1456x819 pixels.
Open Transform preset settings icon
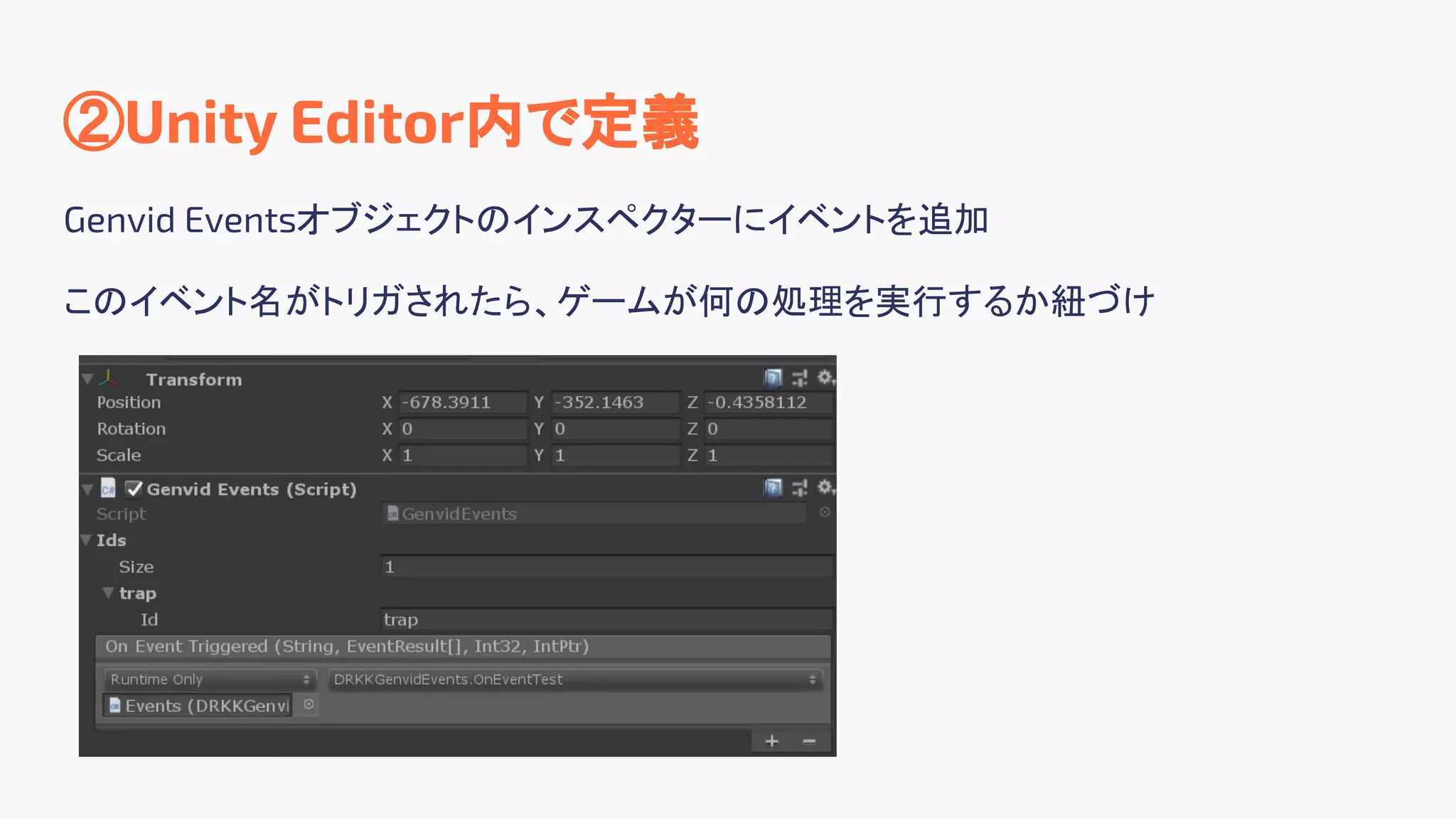pos(800,378)
